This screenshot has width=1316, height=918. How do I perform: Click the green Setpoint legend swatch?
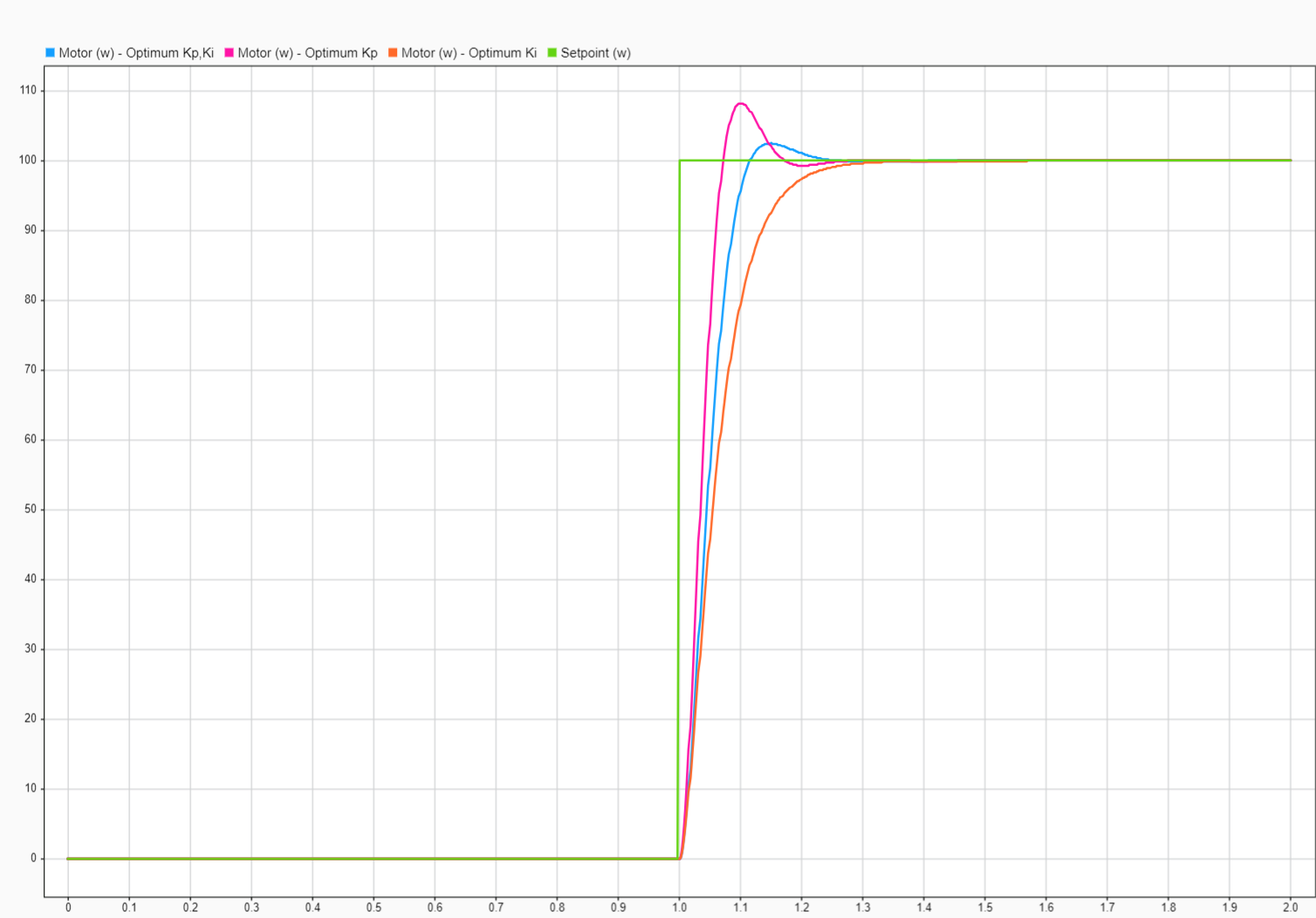click(x=552, y=53)
